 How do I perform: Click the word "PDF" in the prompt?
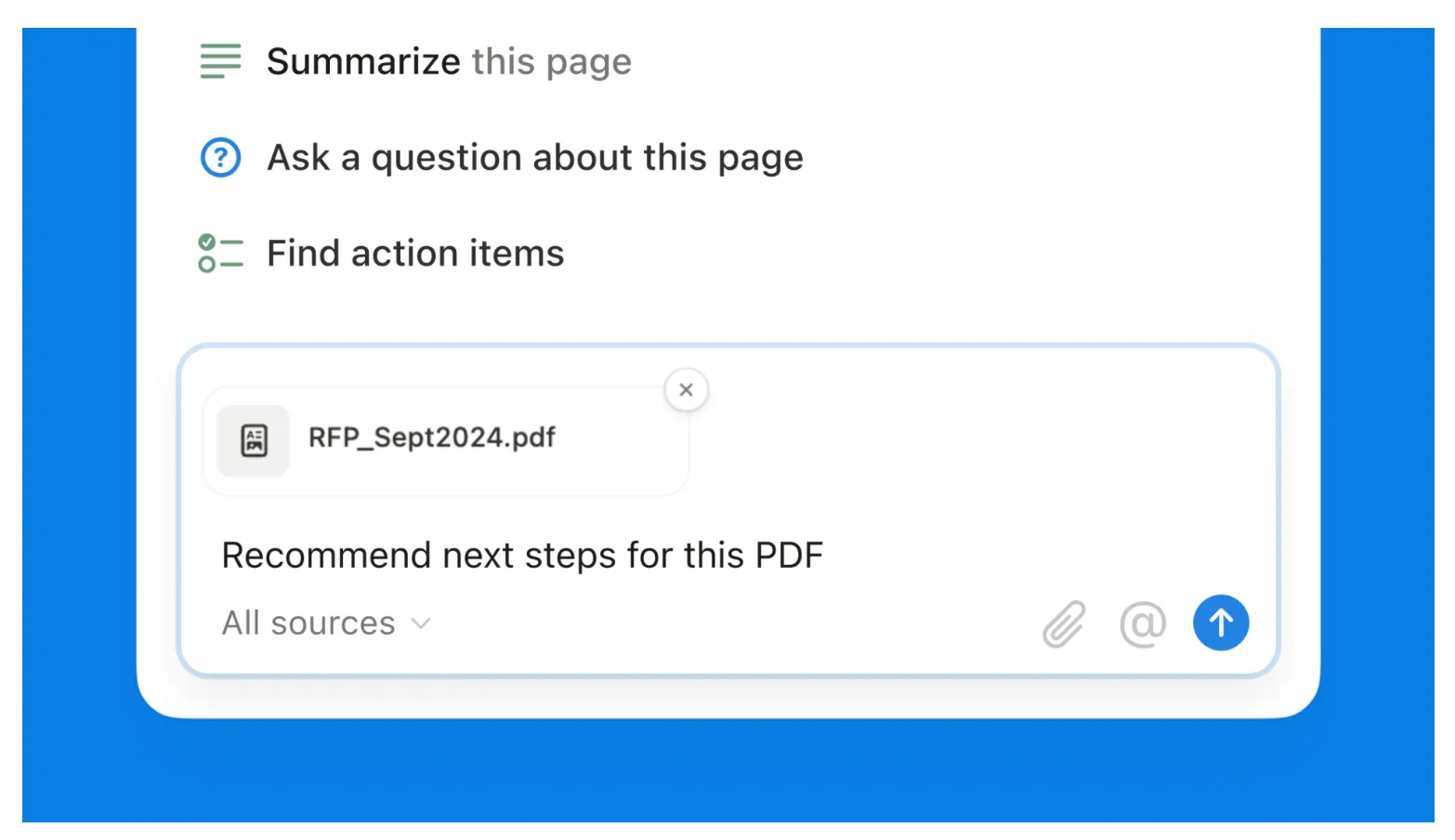[x=789, y=556]
